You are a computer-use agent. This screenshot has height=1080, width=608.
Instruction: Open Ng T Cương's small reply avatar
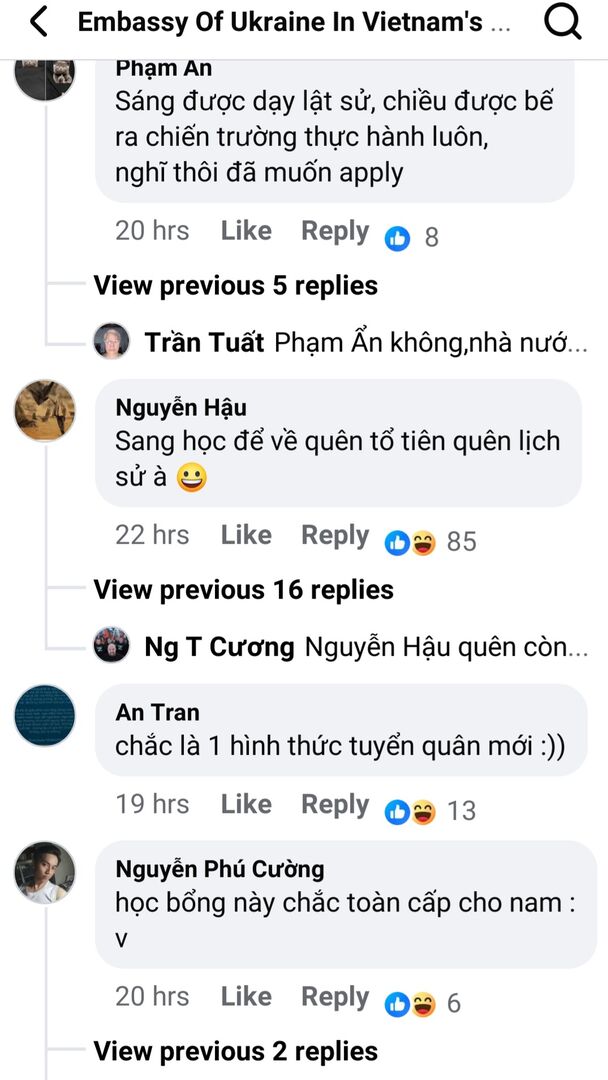[x=111, y=646]
